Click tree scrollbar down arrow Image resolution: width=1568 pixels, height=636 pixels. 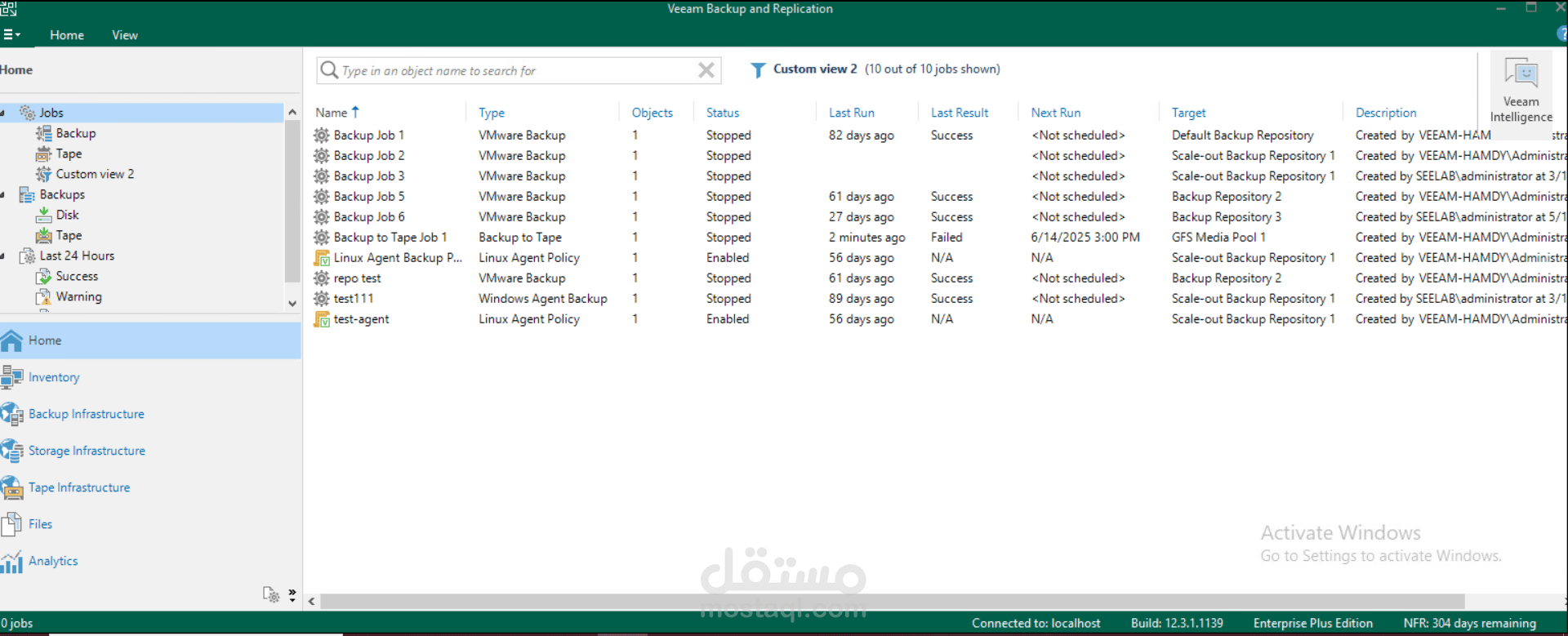292,303
